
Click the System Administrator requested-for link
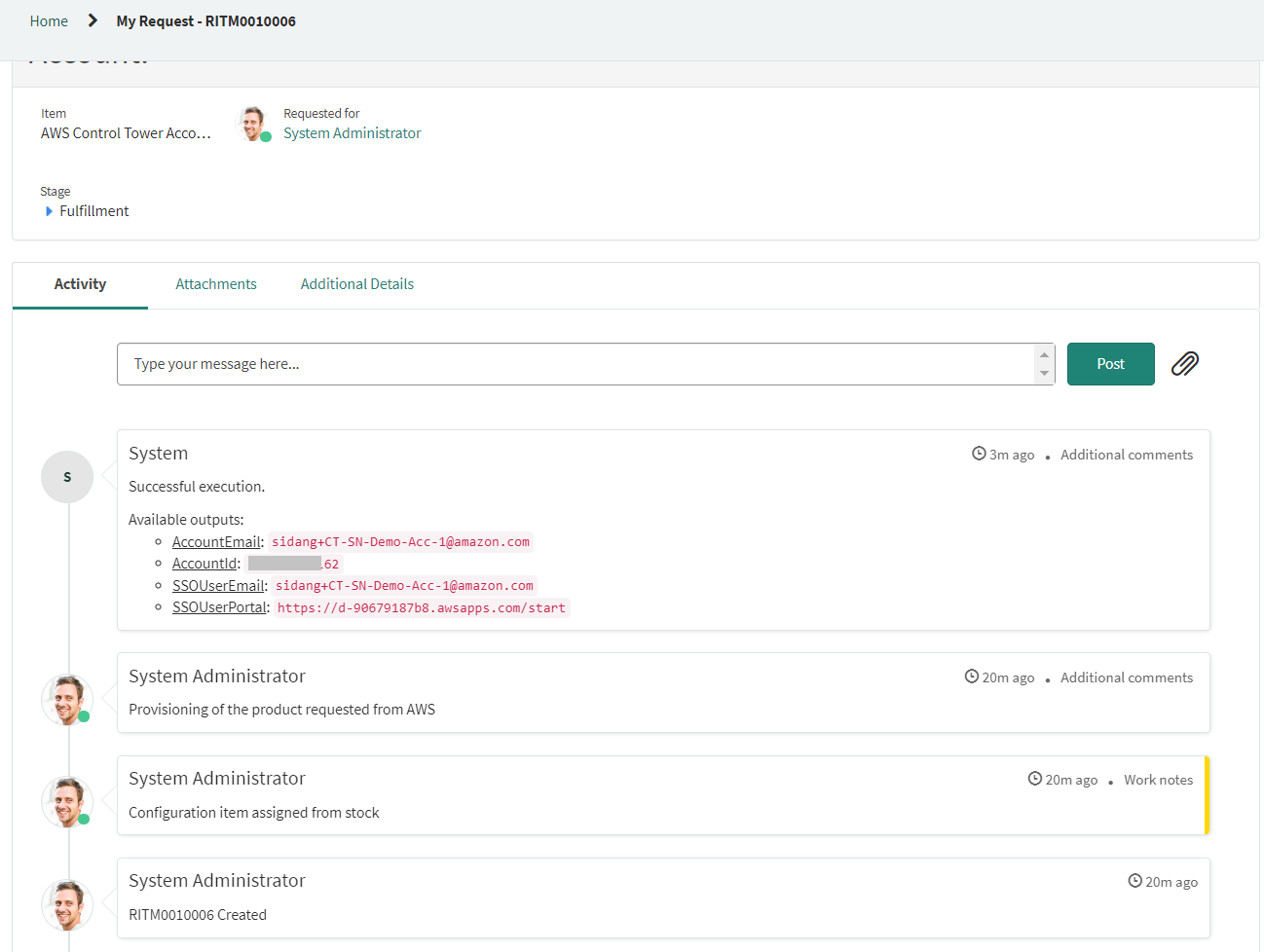click(352, 132)
